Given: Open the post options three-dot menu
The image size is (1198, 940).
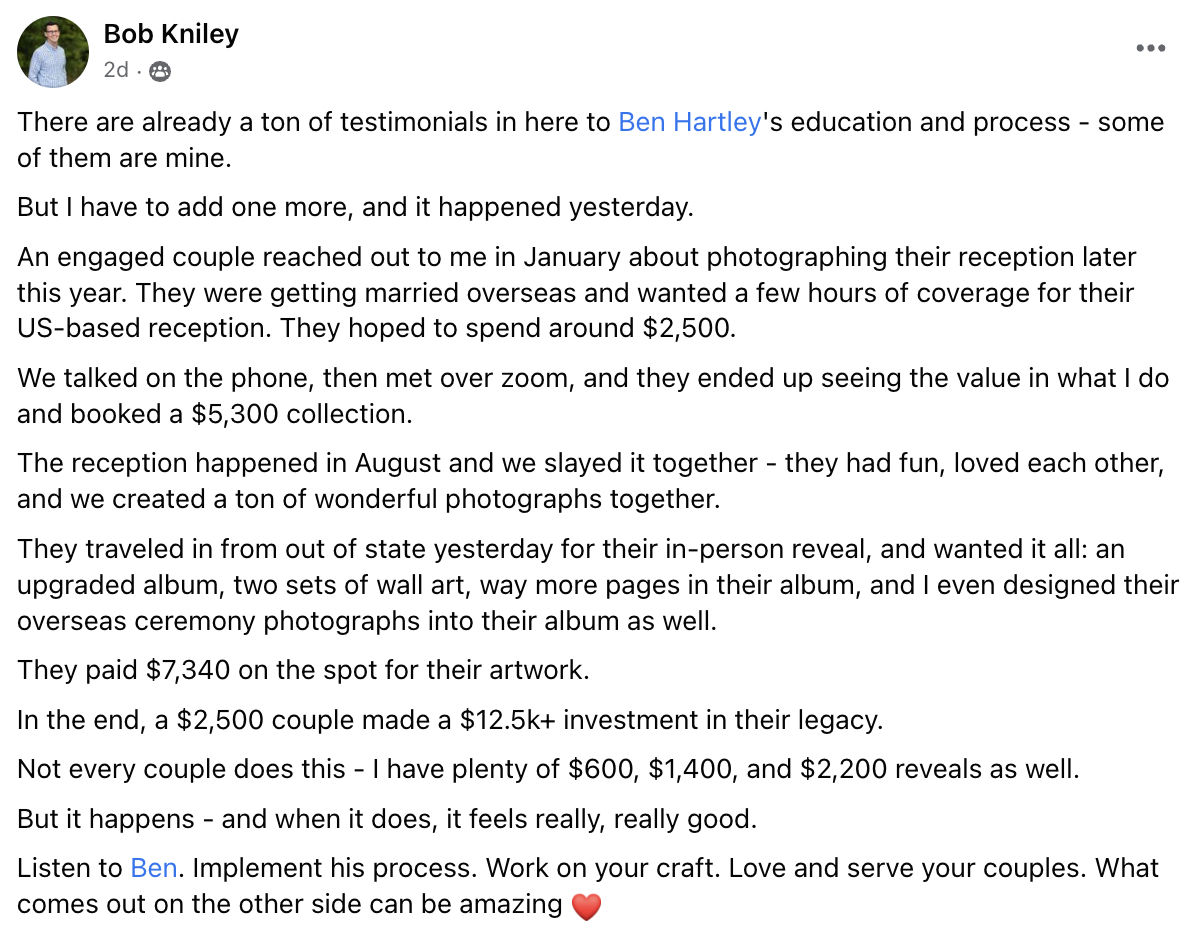Looking at the screenshot, I should pos(1150,48).
